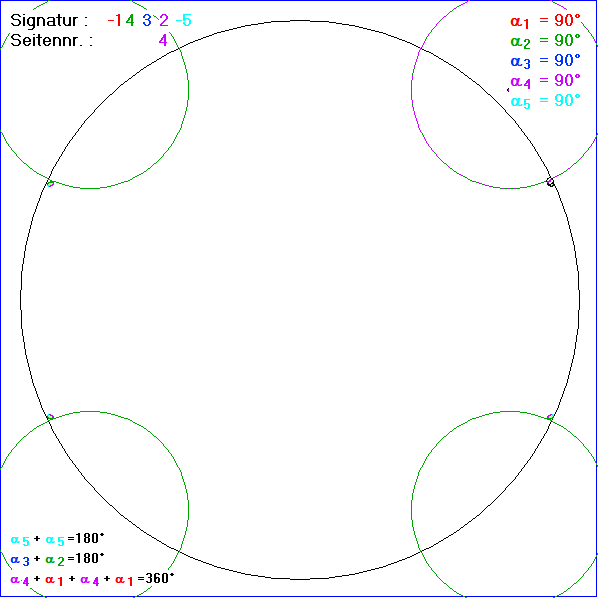Pick the vertex point on the lower-left green circle
598x598 pixels.
[50, 417]
